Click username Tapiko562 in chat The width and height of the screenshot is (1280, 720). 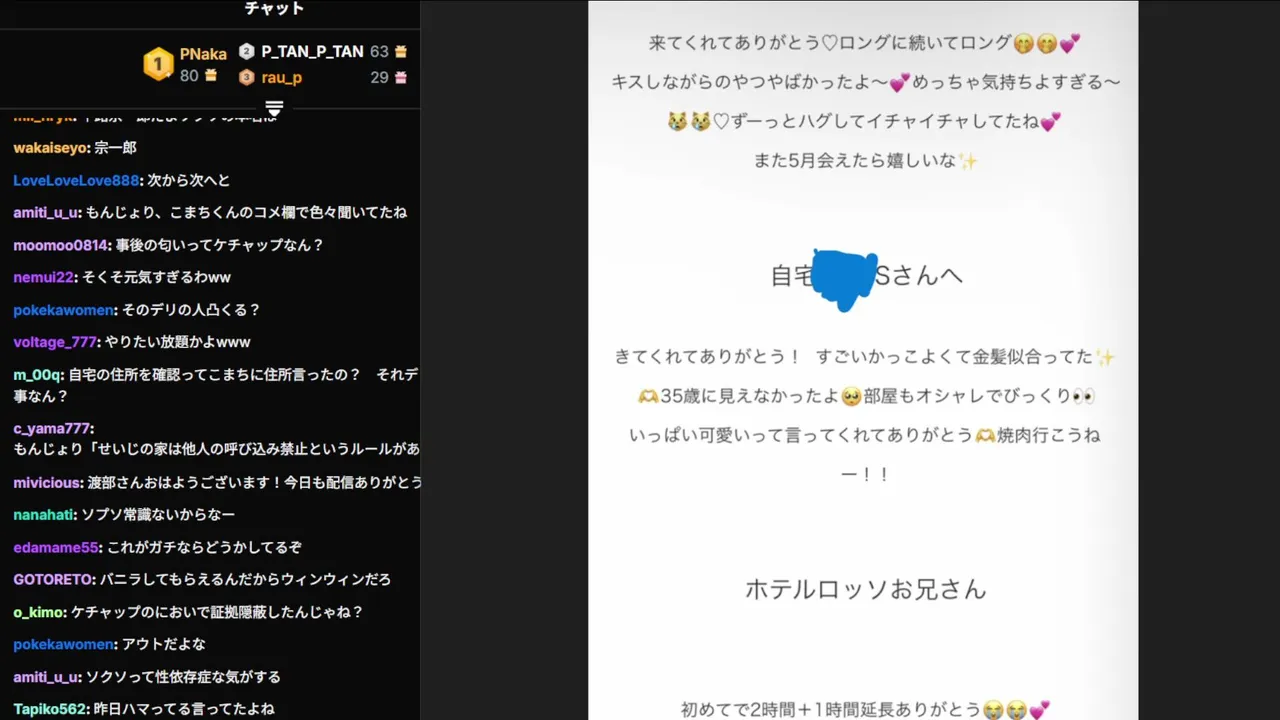51,709
